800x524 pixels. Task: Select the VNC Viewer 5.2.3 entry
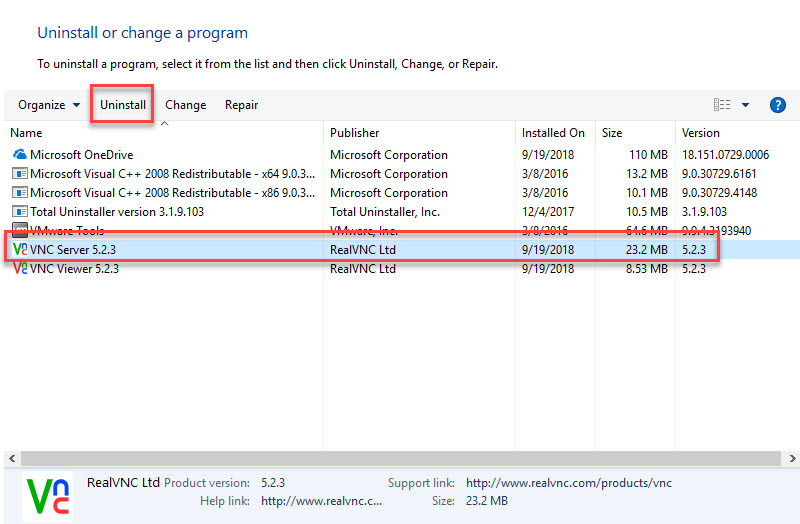(x=402, y=268)
